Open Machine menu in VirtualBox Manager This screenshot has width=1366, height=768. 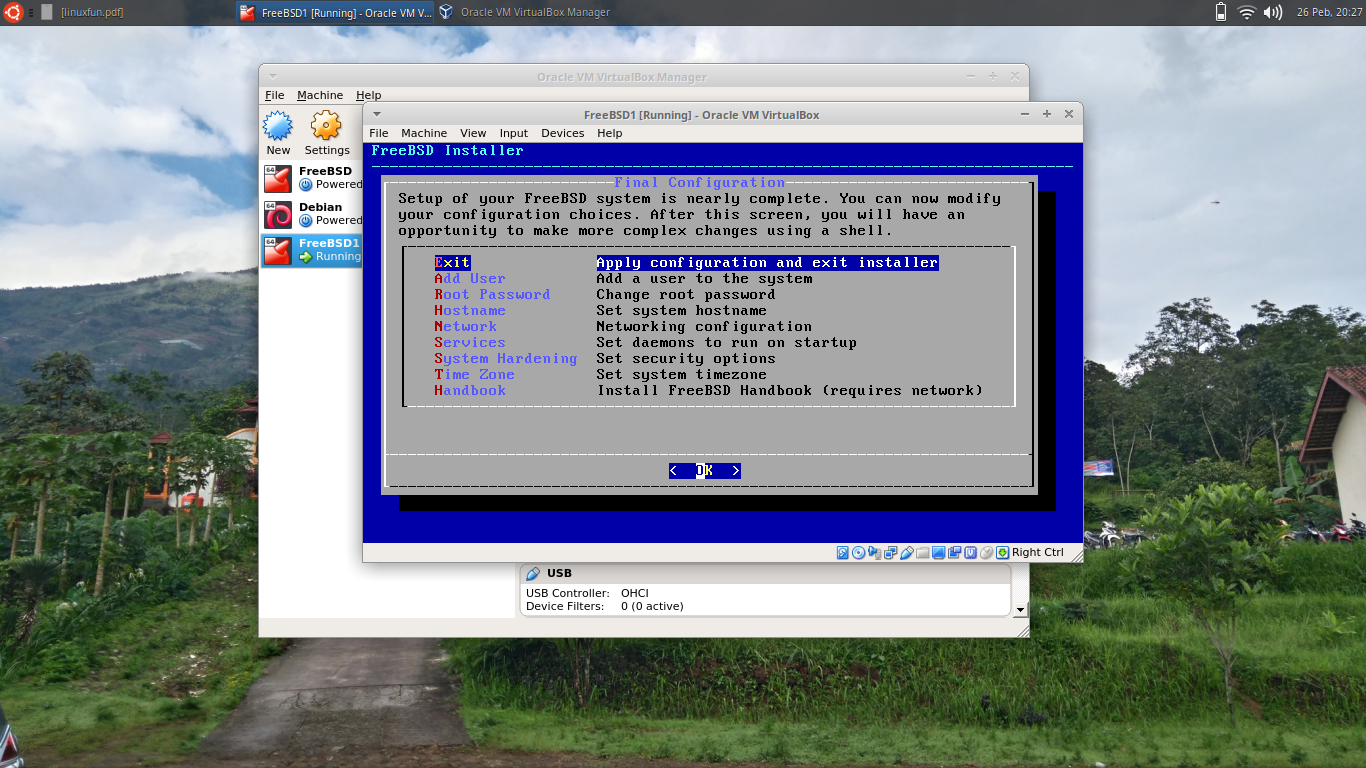pyautogui.click(x=320, y=95)
